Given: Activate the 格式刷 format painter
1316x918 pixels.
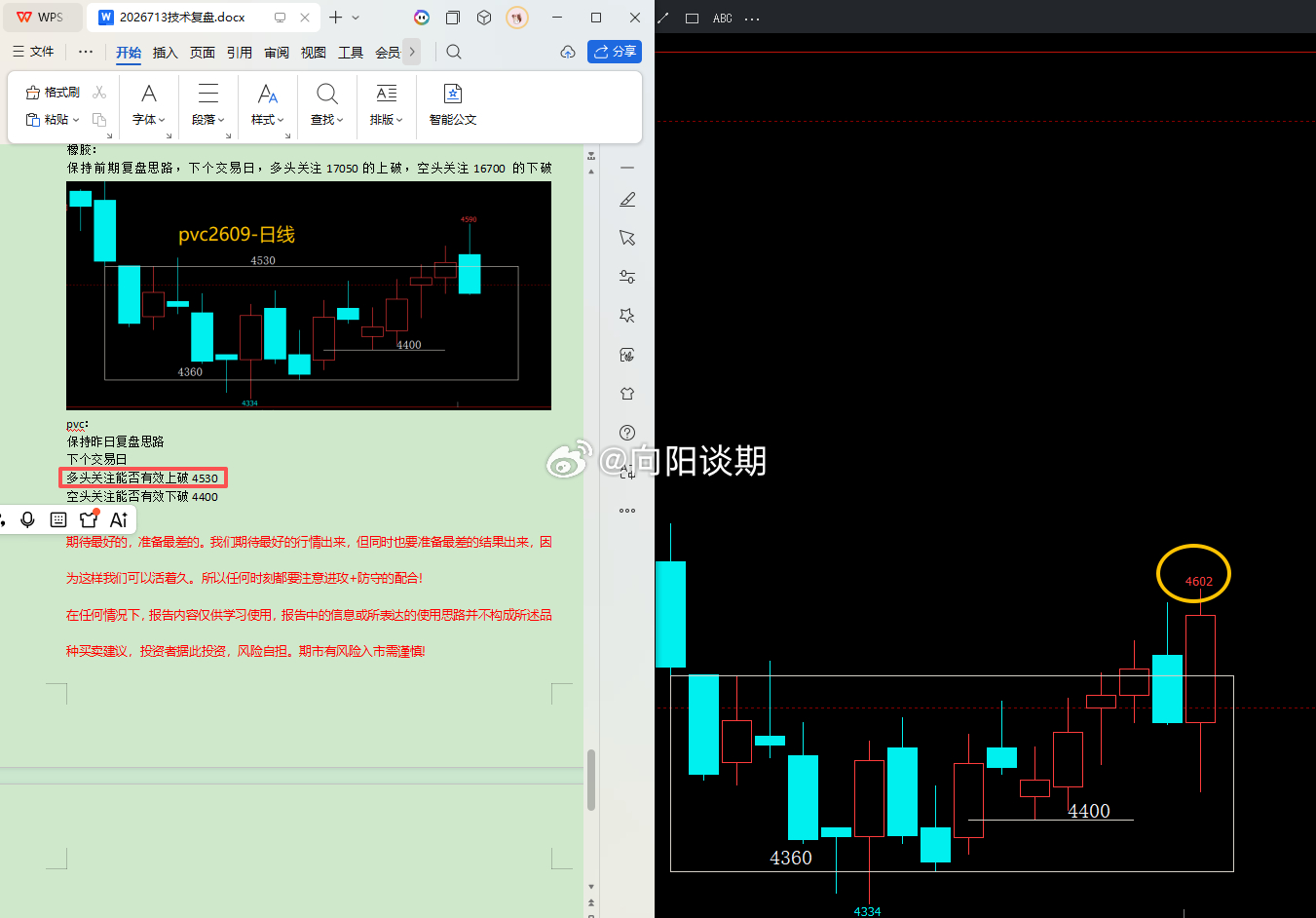Looking at the screenshot, I should click(53, 93).
